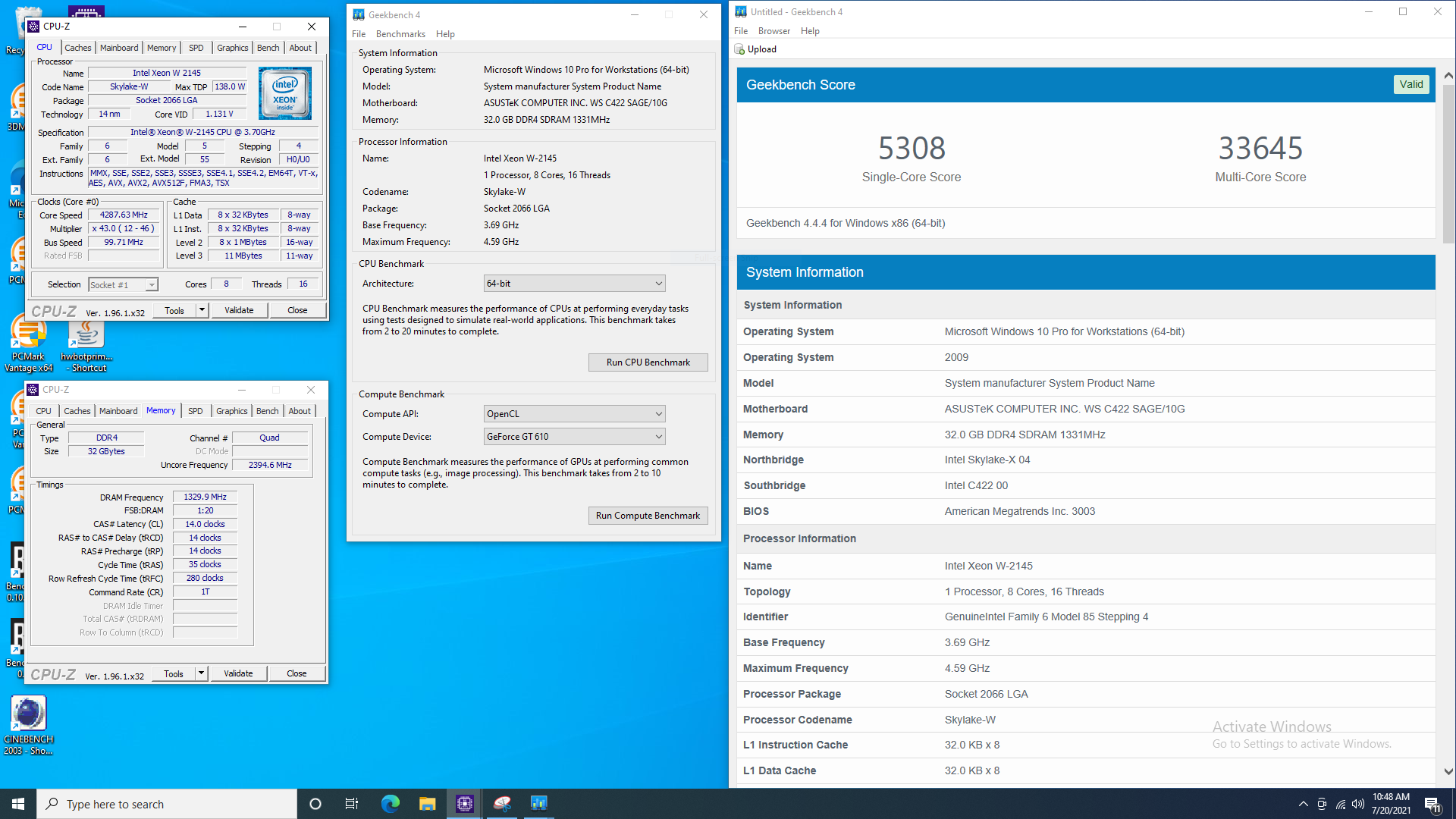Show hidden system tray icons chevron
Viewport: 1456px width, 819px height.
1303,804
